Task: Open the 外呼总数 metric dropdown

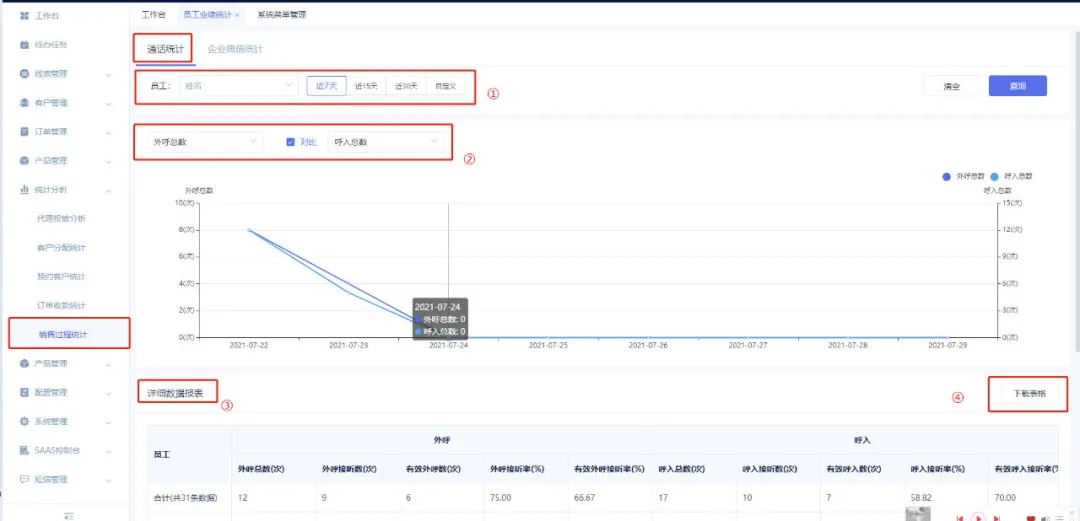Action: click(205, 142)
